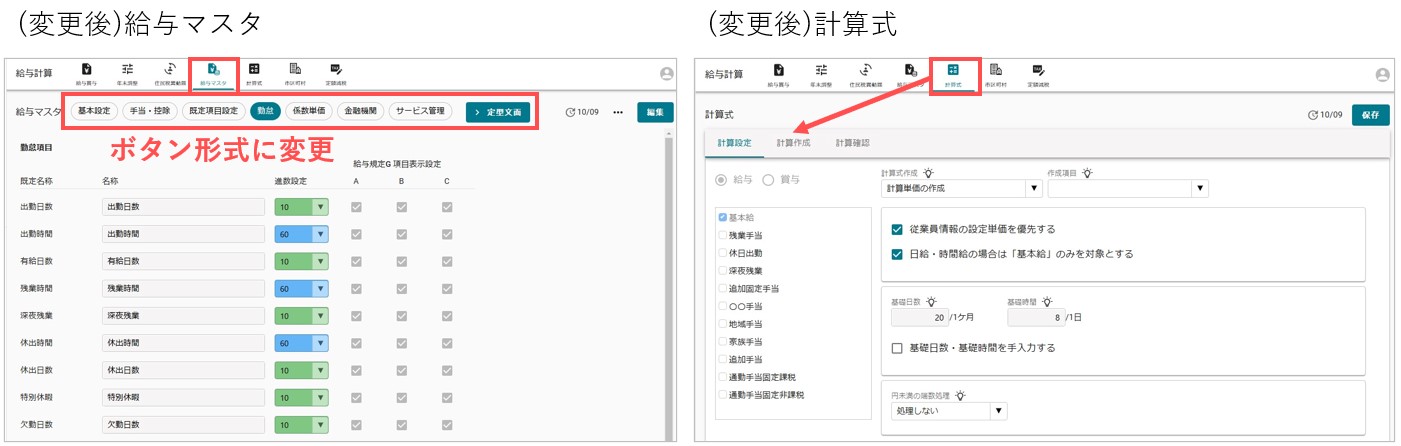Image resolution: width=1401 pixels, height=446 pixels.
Task: Select the 給与 radio button
Action: (x=720, y=180)
